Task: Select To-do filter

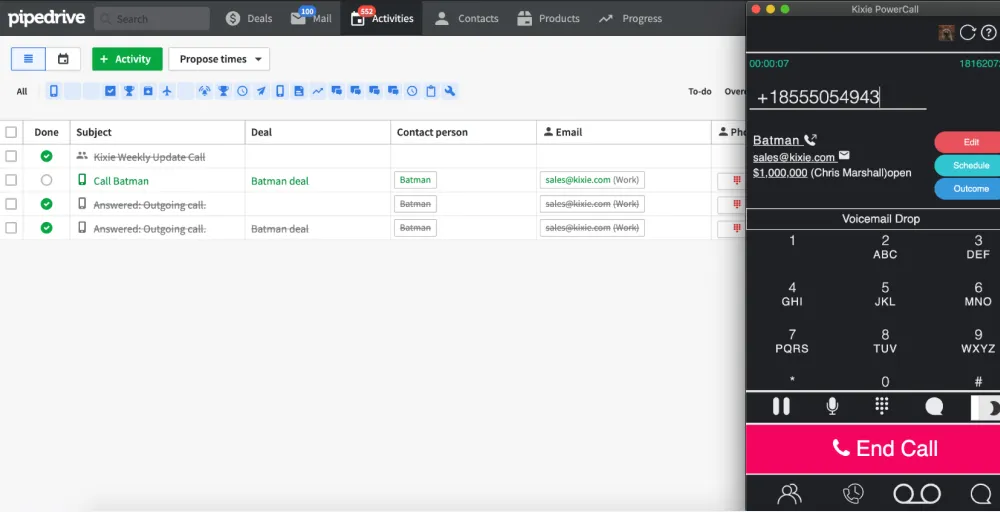Action: [x=700, y=91]
